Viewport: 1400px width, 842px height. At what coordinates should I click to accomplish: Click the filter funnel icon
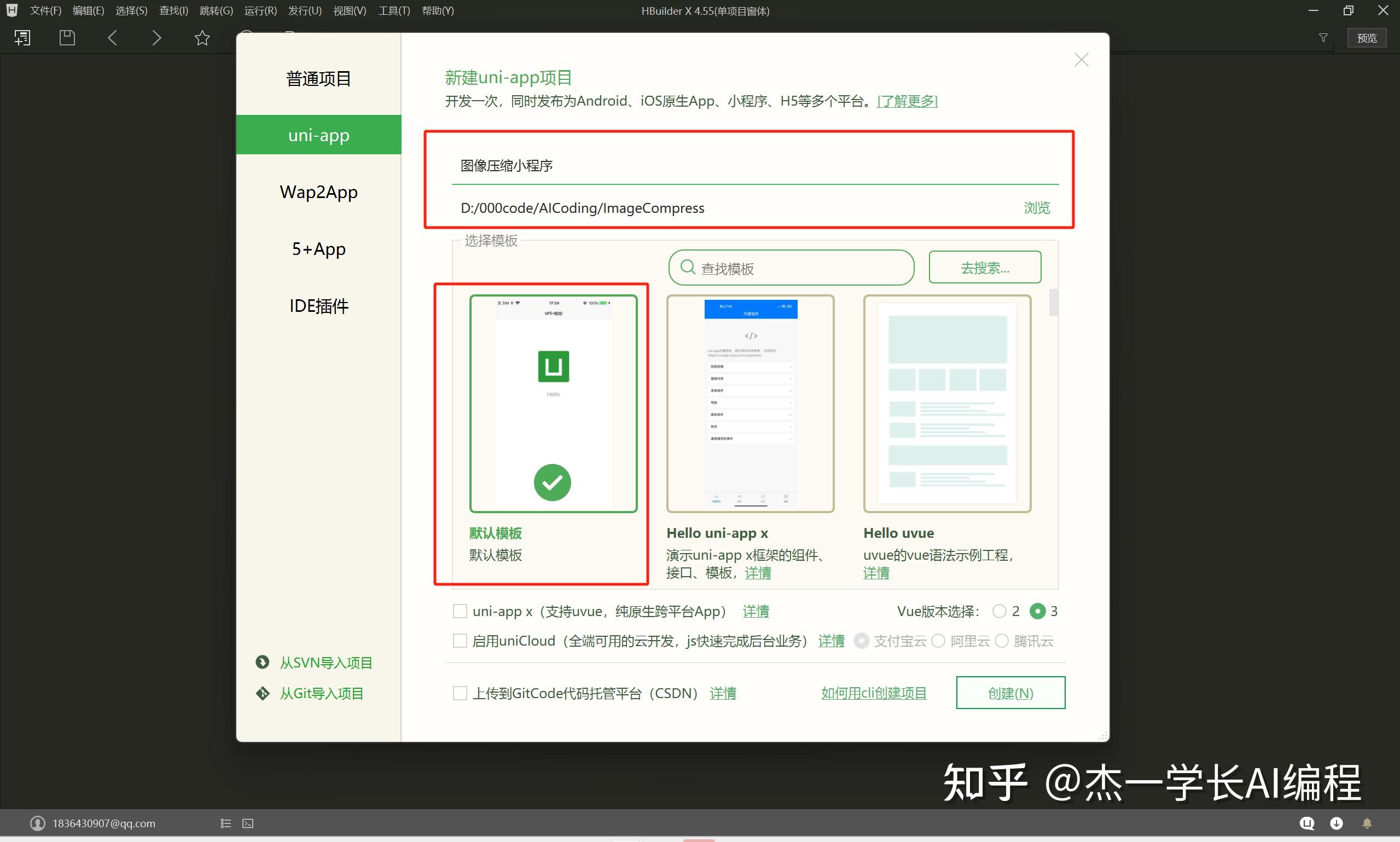[x=1323, y=38]
